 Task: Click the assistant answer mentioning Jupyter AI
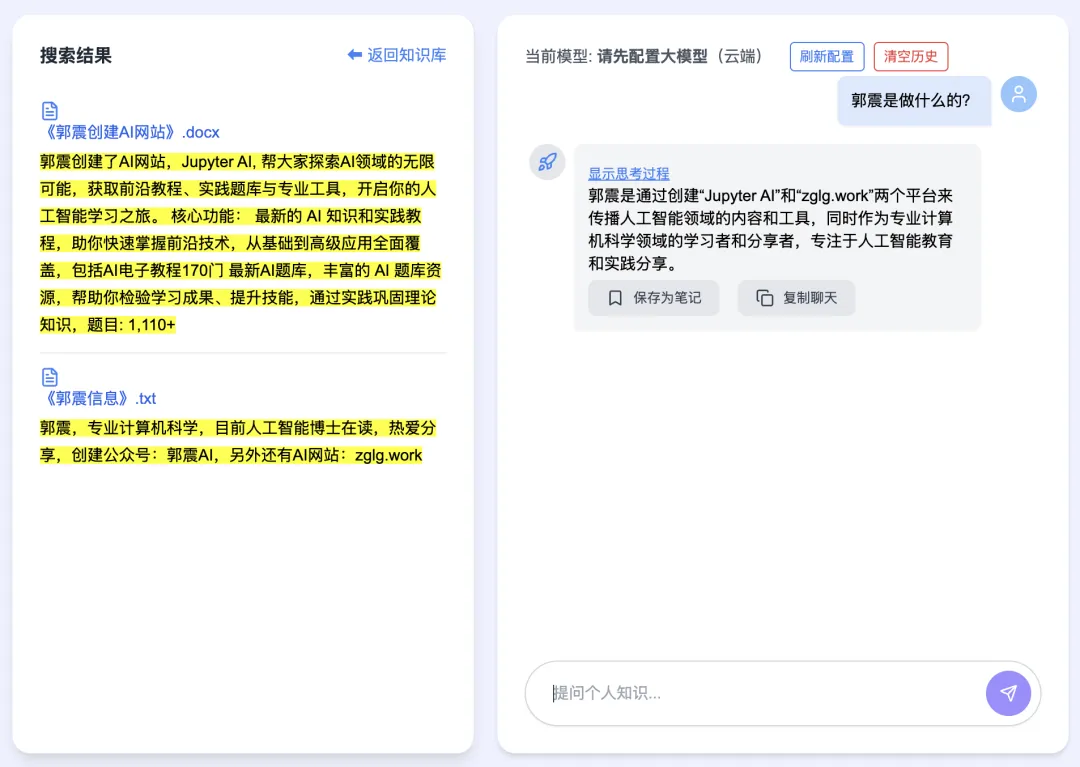[x=770, y=229]
